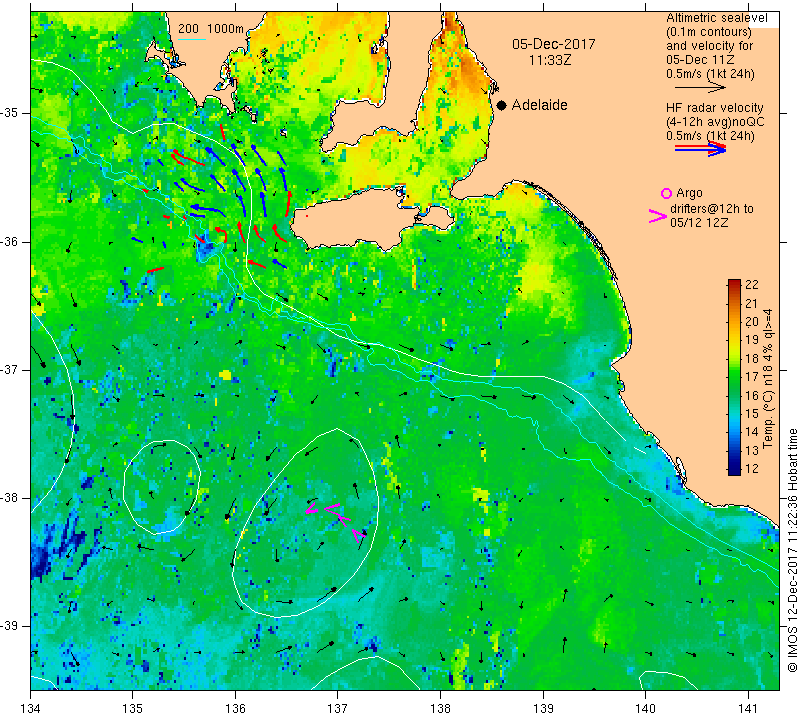This screenshot has width=800, height=720.
Task: Click the "HF radar velocity" legend heading
Action: (x=714, y=108)
